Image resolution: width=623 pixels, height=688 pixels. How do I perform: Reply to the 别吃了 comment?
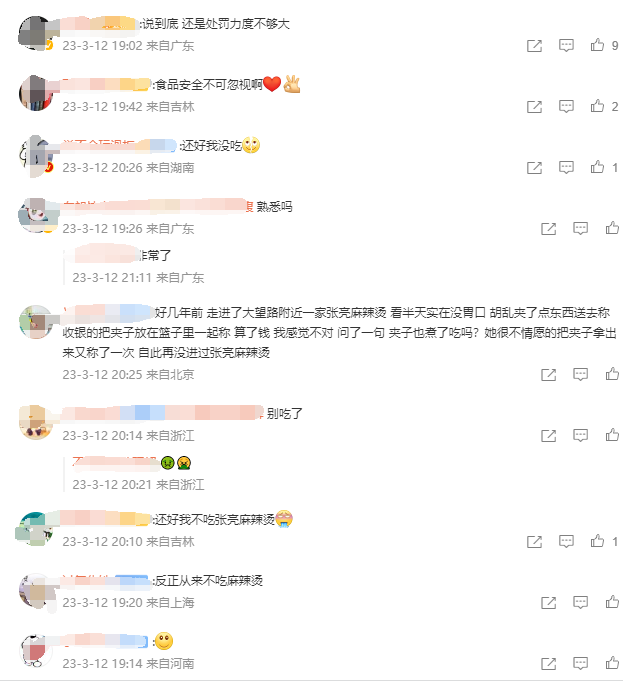pyautogui.click(x=580, y=436)
